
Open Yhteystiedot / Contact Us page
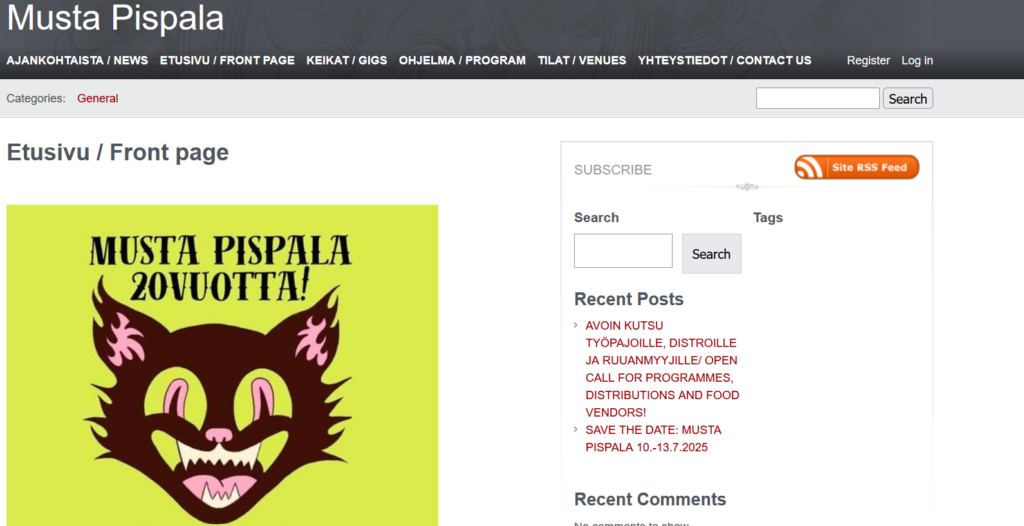click(724, 60)
